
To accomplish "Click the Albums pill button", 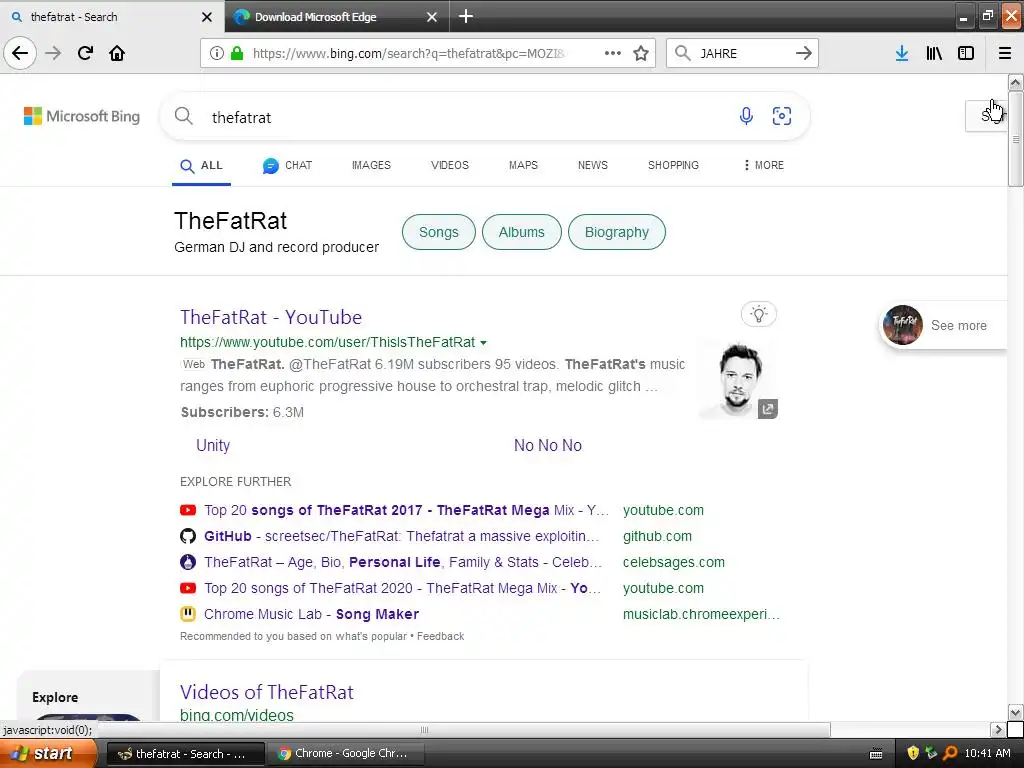I will pos(522,232).
